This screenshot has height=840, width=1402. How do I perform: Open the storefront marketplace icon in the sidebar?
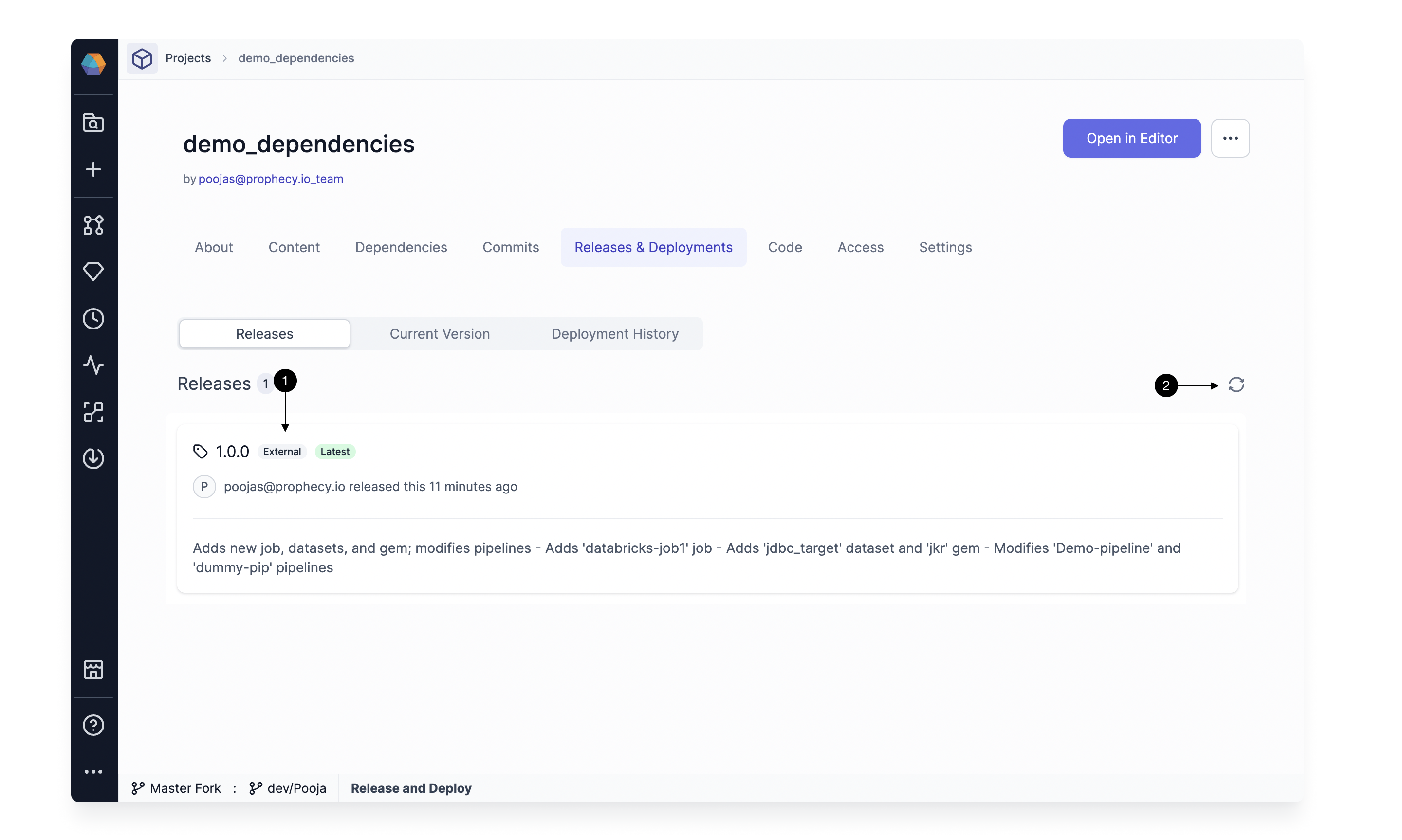click(93, 670)
